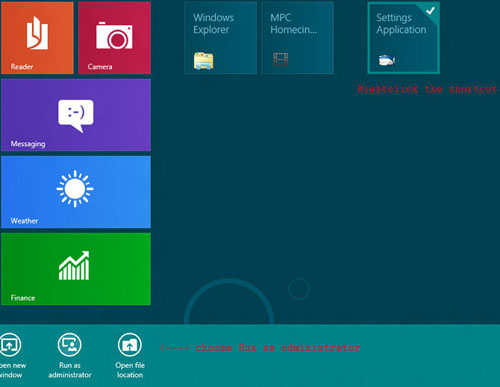Viewport: 500px width, 387px height.
Task: Launch the Camera tile
Action: point(114,38)
